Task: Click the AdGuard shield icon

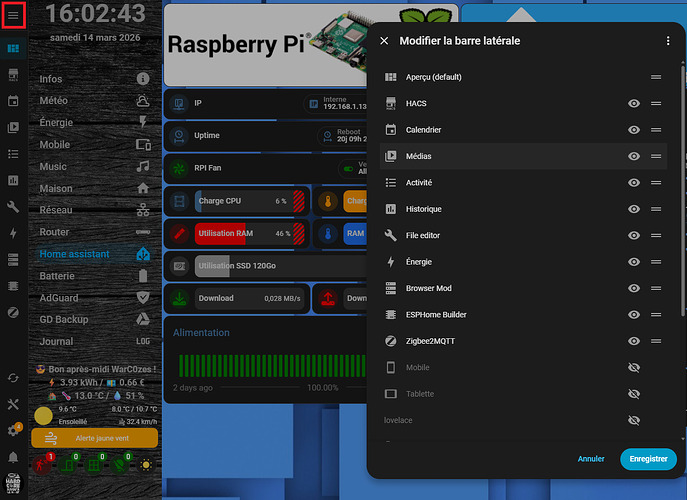Action: click(x=143, y=297)
